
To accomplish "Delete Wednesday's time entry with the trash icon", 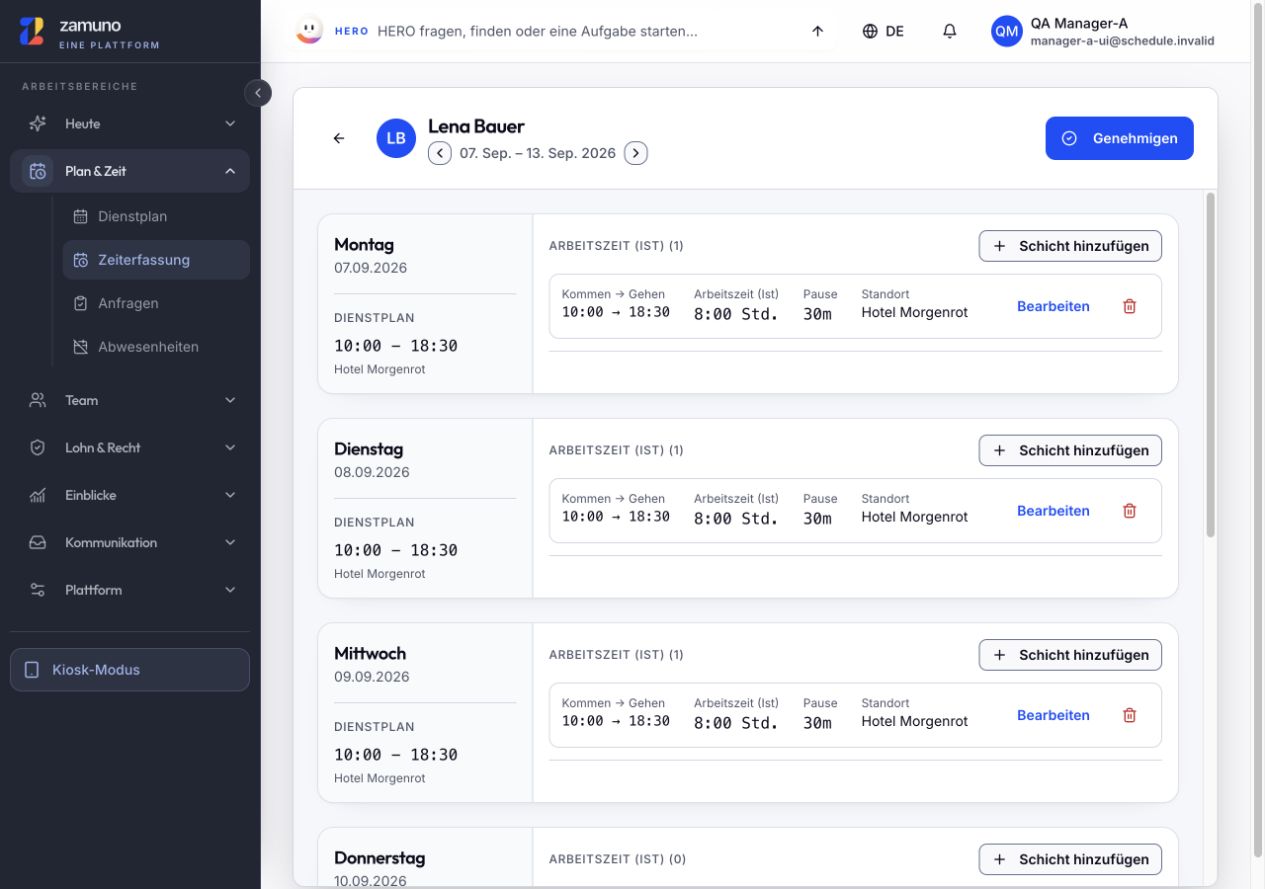I will [x=1130, y=716].
